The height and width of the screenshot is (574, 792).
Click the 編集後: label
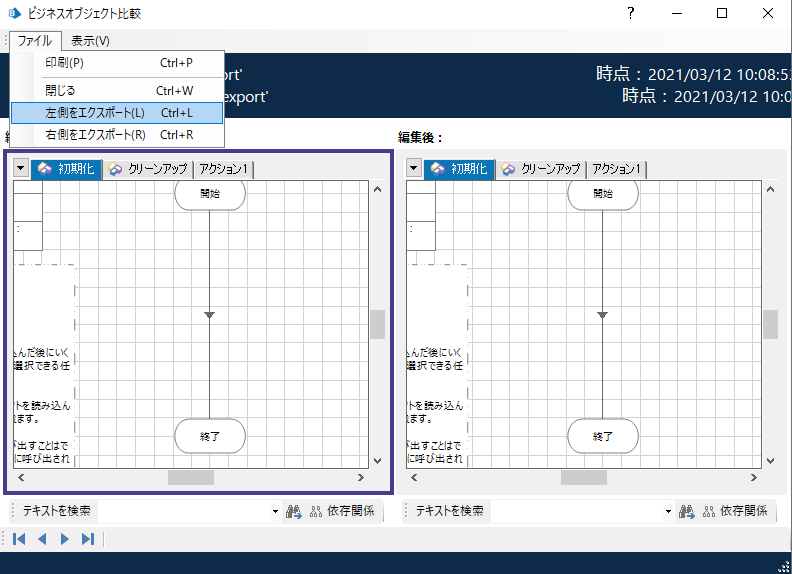click(420, 137)
